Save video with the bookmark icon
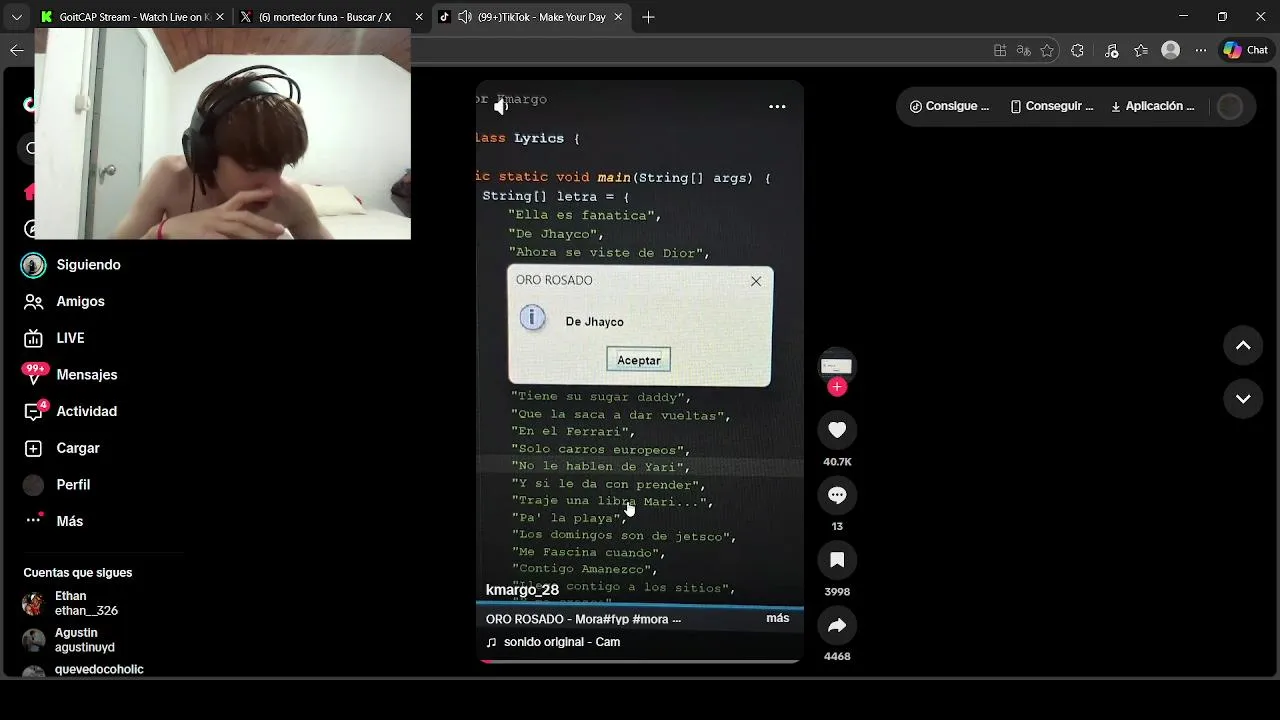Viewport: 1280px width, 720px height. [837, 560]
